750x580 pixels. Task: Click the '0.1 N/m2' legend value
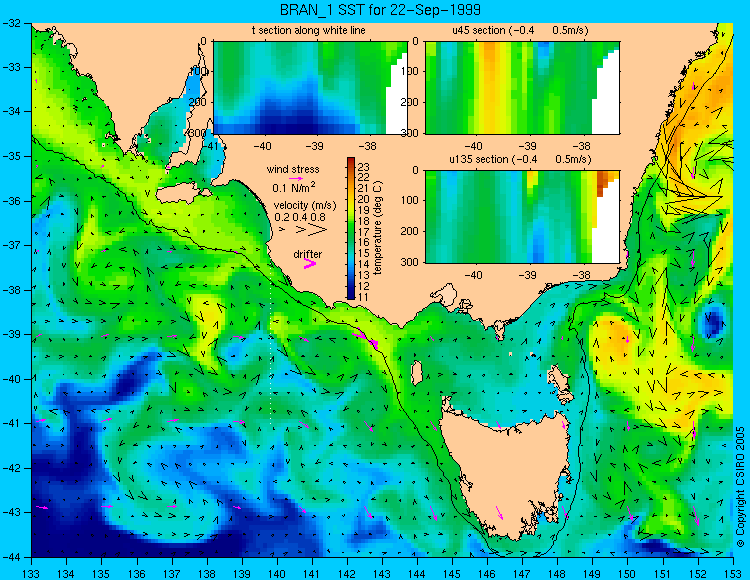pos(294,187)
